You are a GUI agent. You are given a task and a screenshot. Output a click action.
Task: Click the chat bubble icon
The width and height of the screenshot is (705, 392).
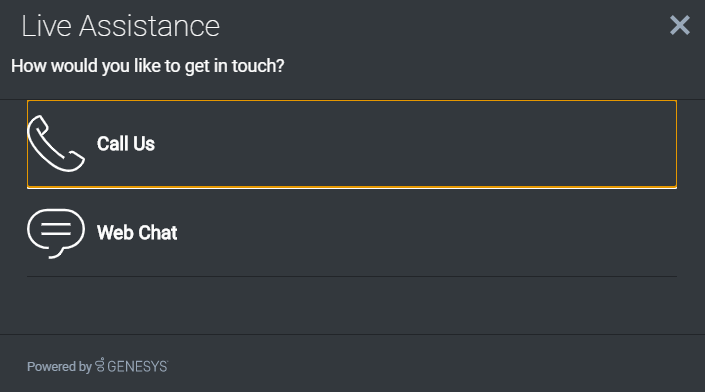[x=56, y=233]
